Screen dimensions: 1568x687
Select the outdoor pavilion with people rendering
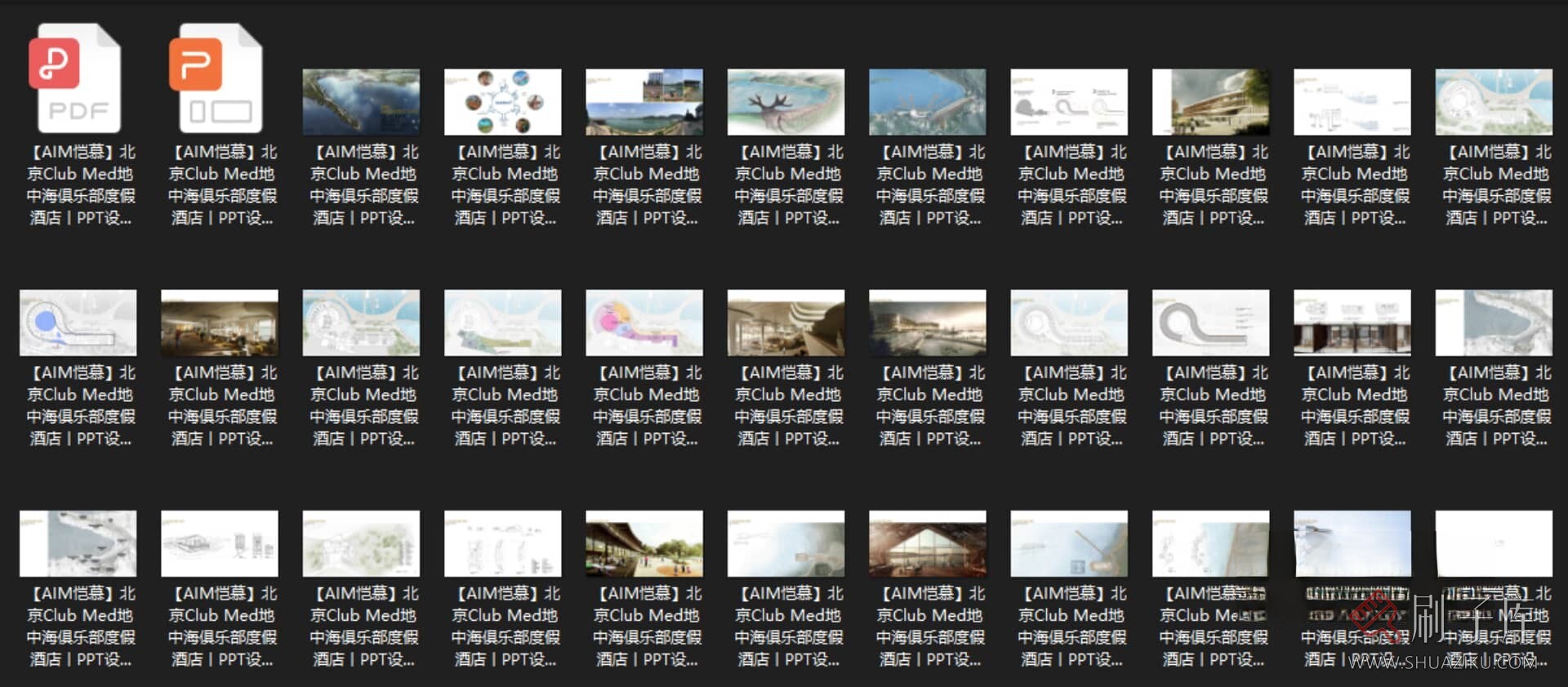(x=644, y=544)
